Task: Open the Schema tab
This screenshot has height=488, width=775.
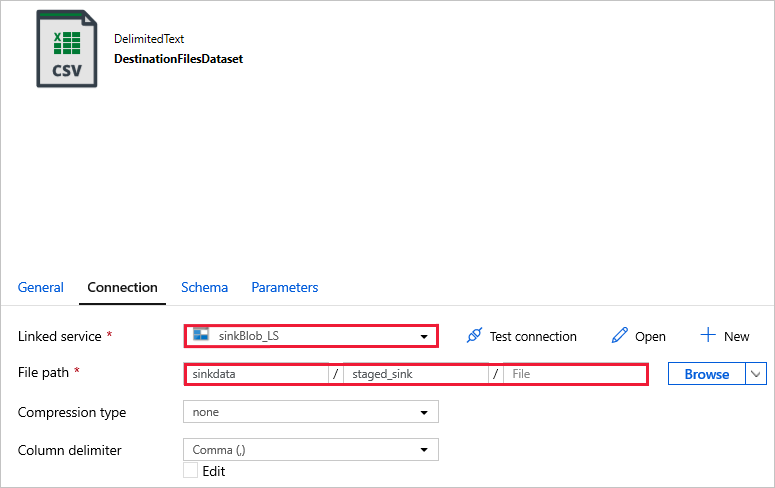Action: click(204, 287)
